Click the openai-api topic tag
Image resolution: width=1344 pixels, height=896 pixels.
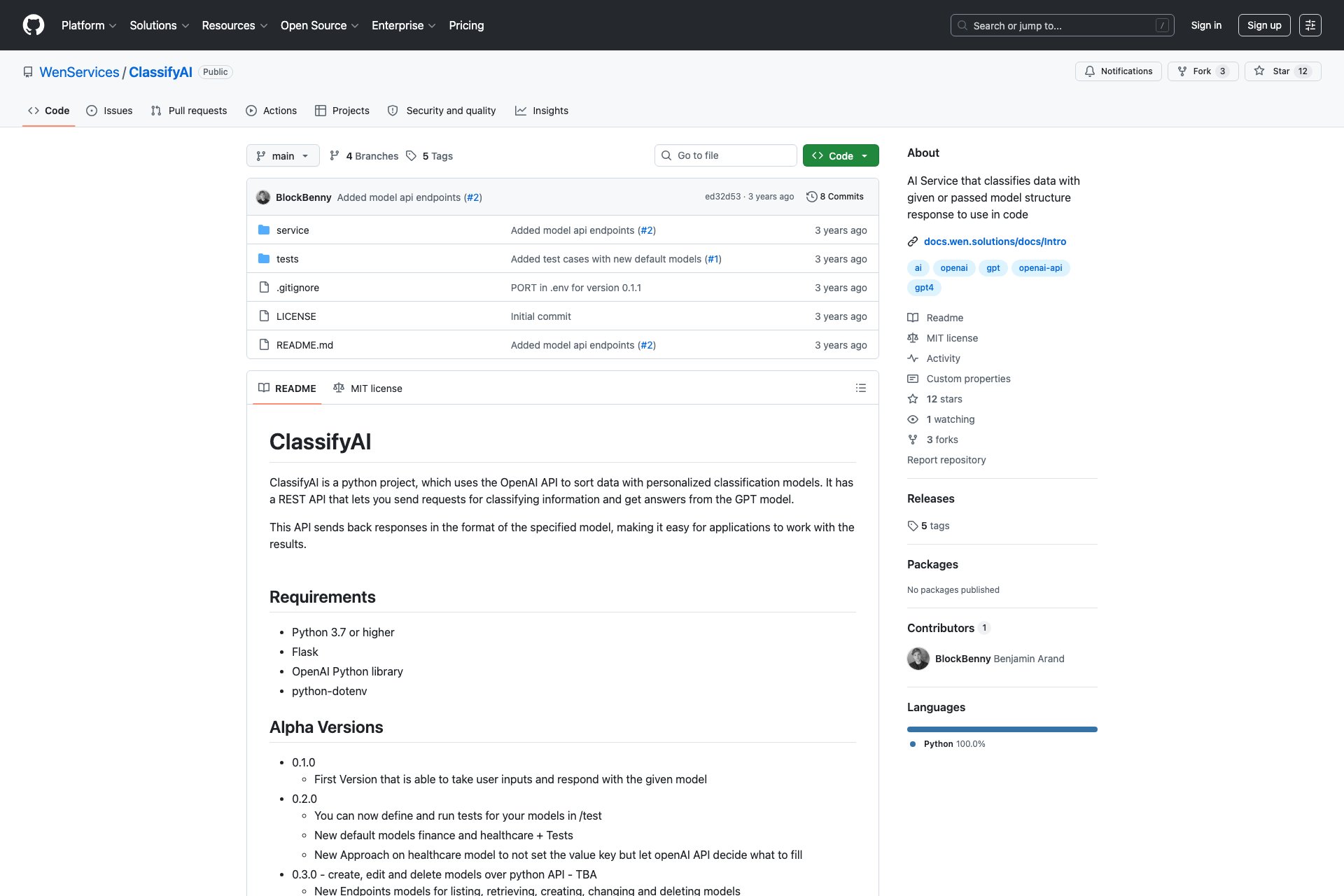(x=1039, y=268)
